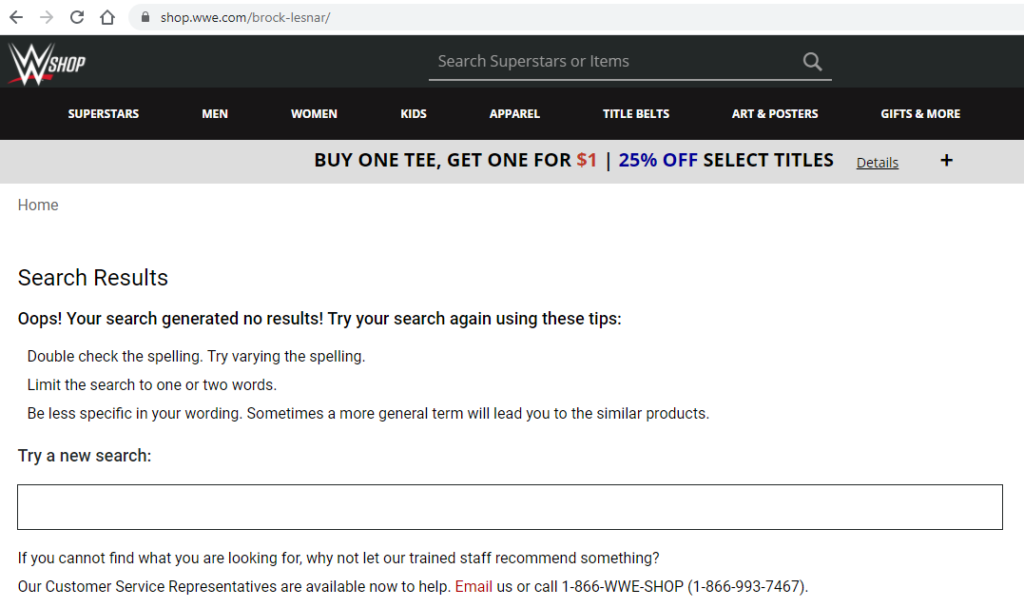1024x608 pixels.
Task: Click the red Email link
Action: click(473, 586)
